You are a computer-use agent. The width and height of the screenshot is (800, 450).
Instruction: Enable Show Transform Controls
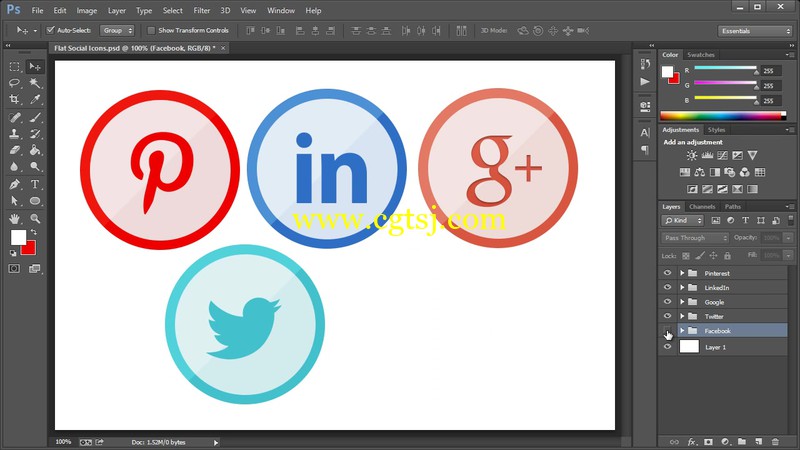pyautogui.click(x=151, y=31)
